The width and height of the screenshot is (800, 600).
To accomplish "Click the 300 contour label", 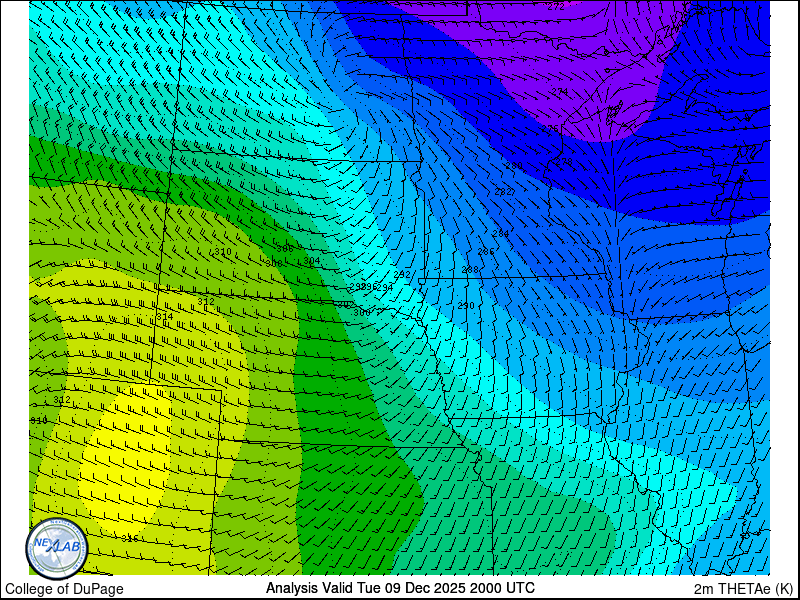I will click(x=362, y=312).
